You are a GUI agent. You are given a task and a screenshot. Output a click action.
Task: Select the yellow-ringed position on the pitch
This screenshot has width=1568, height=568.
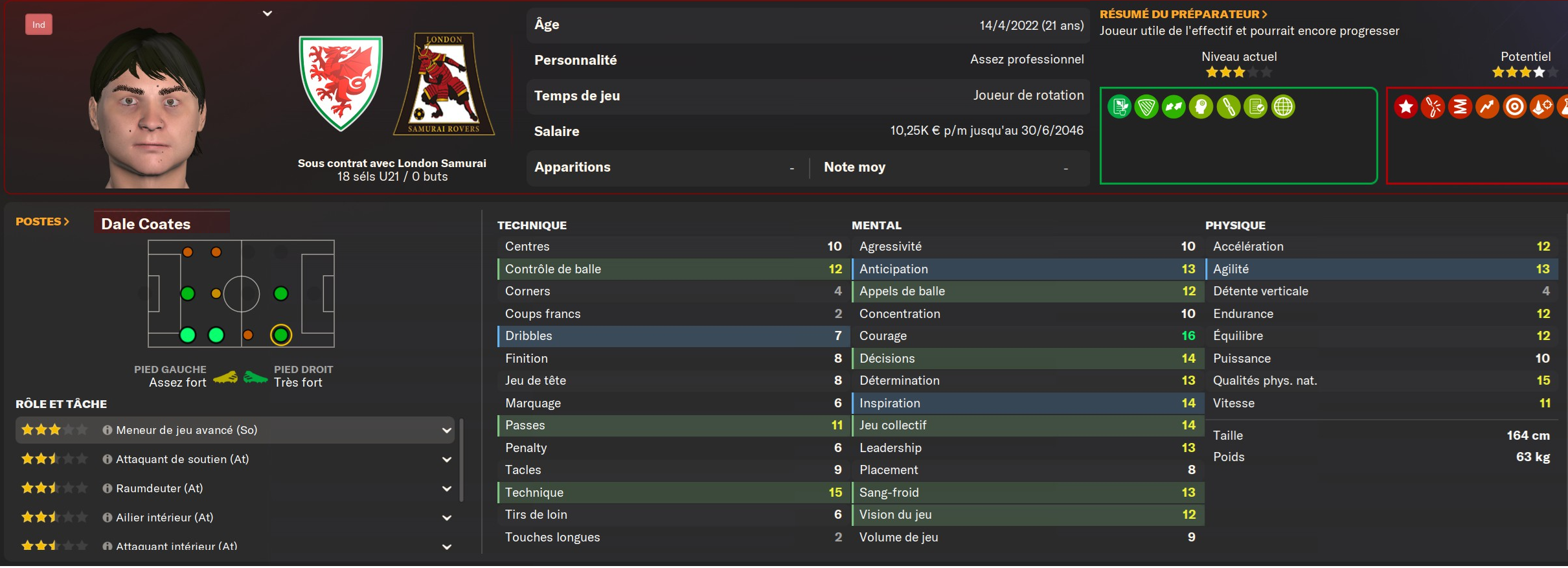click(x=281, y=335)
